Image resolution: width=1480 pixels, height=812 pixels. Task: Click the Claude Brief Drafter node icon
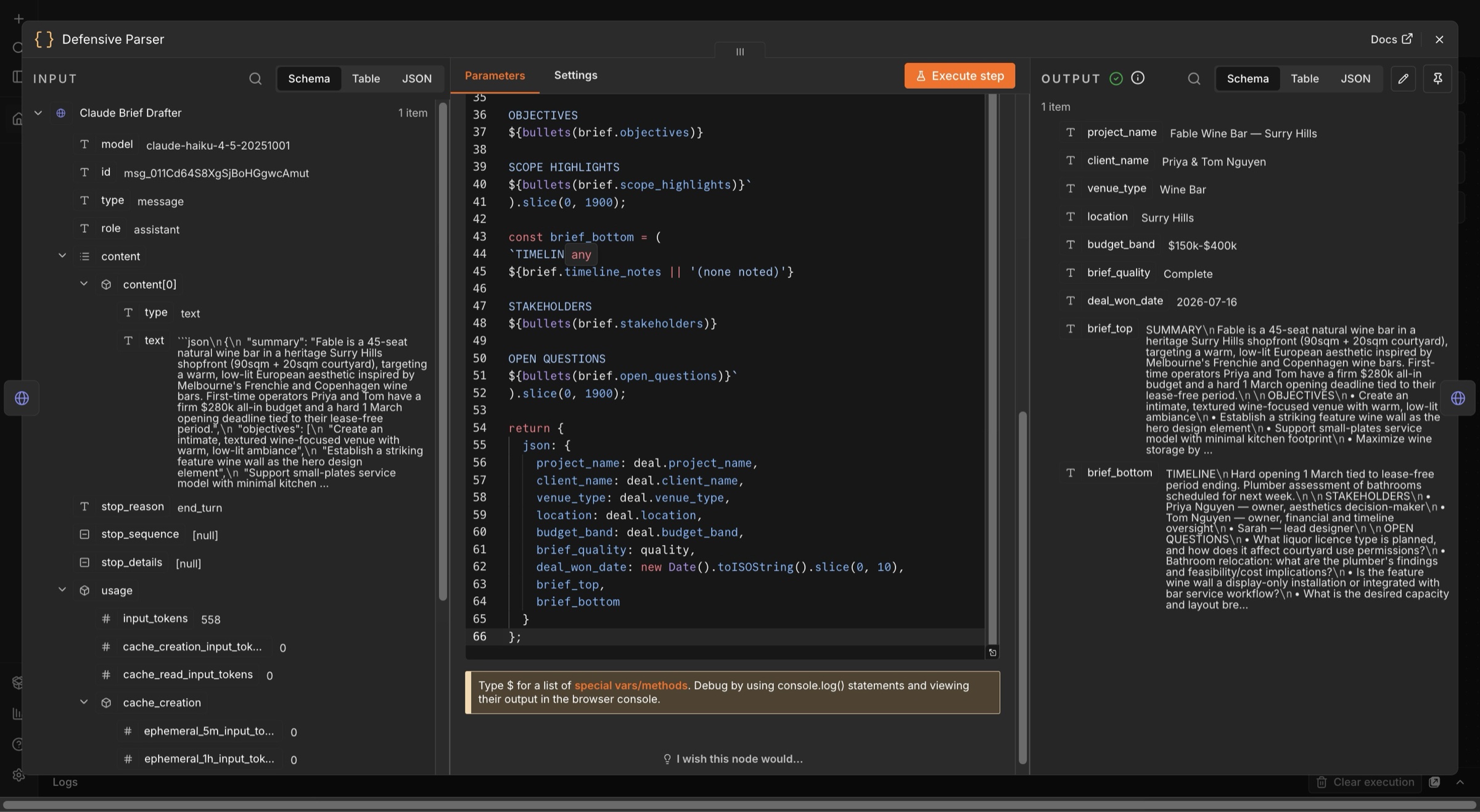(60, 113)
